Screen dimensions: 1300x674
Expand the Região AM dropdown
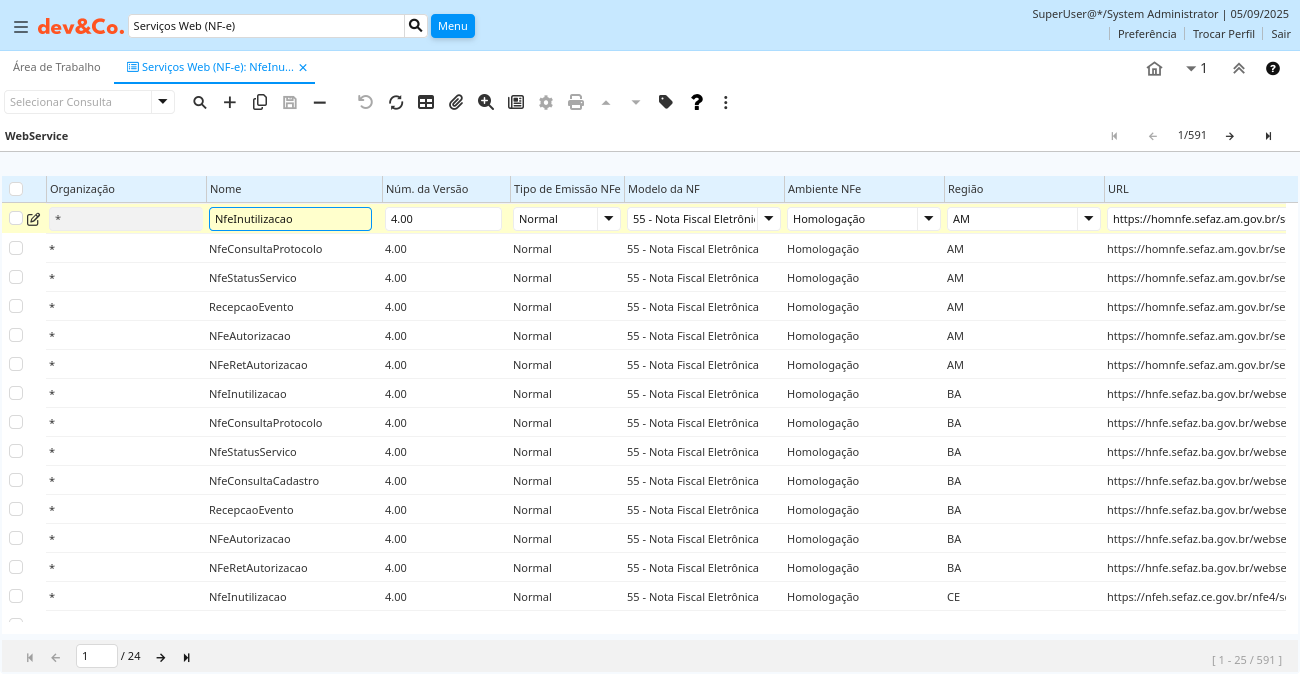(x=1089, y=219)
